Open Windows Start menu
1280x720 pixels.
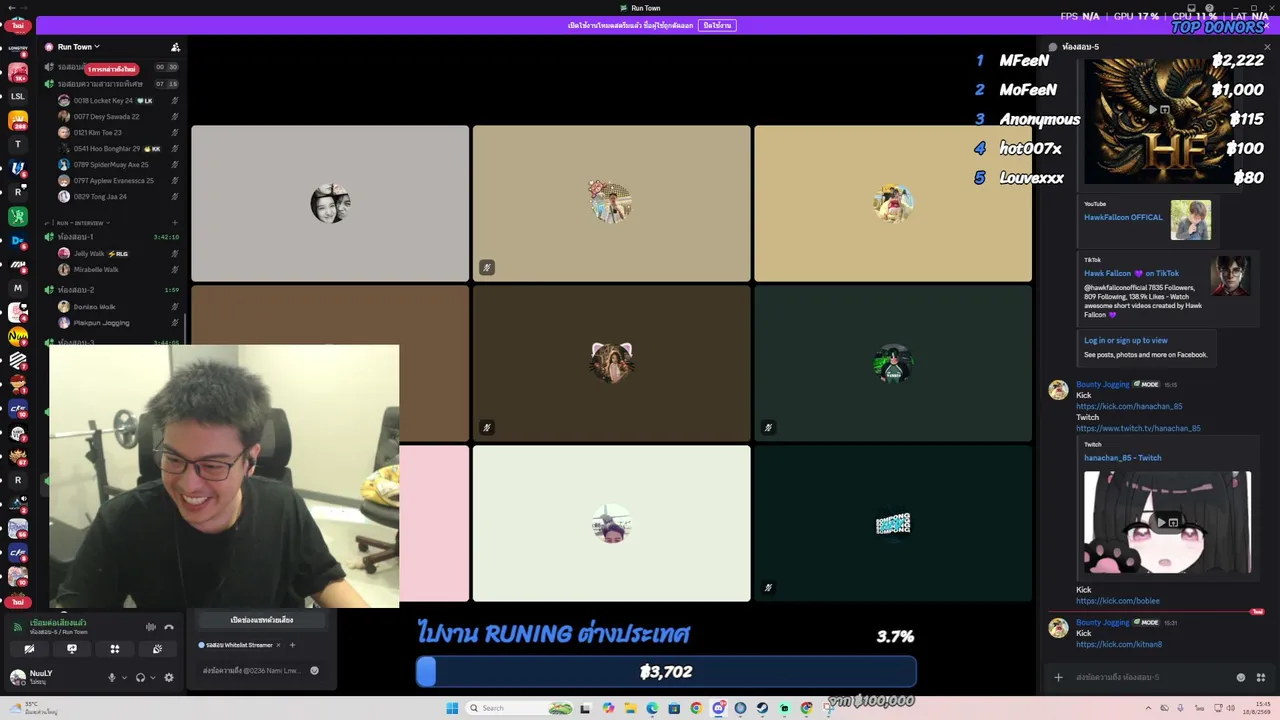pyautogui.click(x=452, y=708)
